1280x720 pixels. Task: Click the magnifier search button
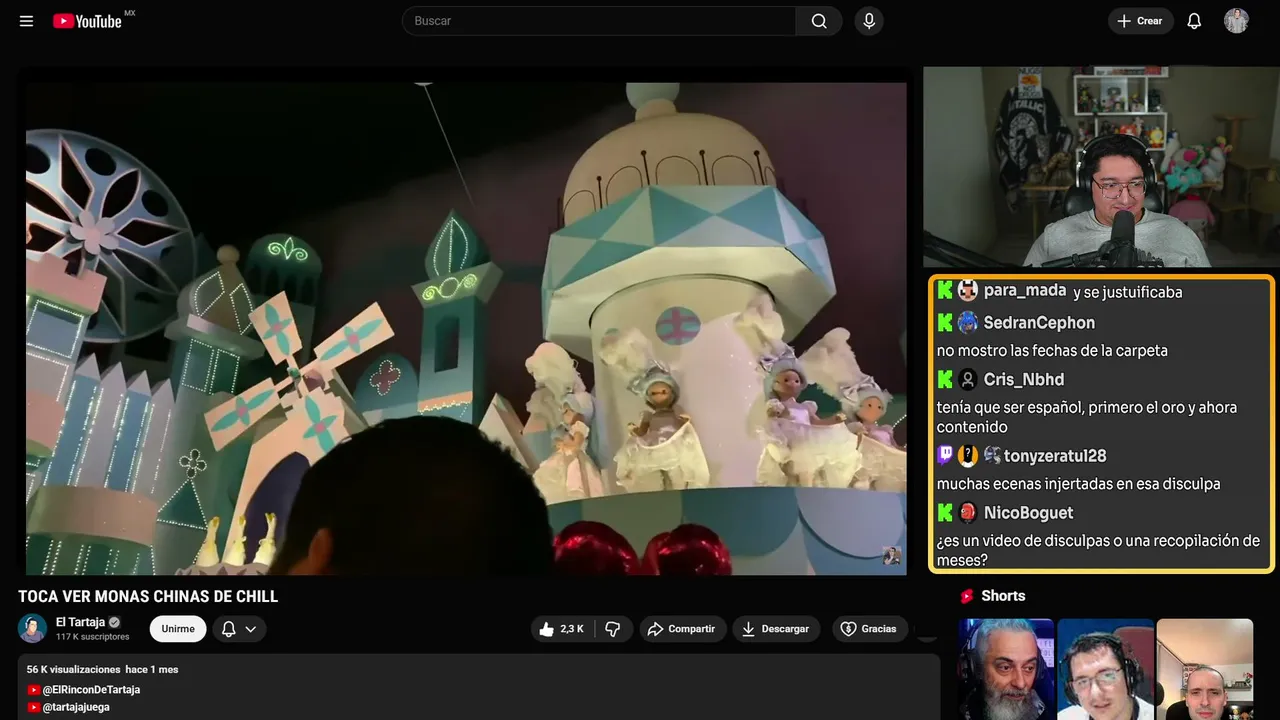(819, 21)
